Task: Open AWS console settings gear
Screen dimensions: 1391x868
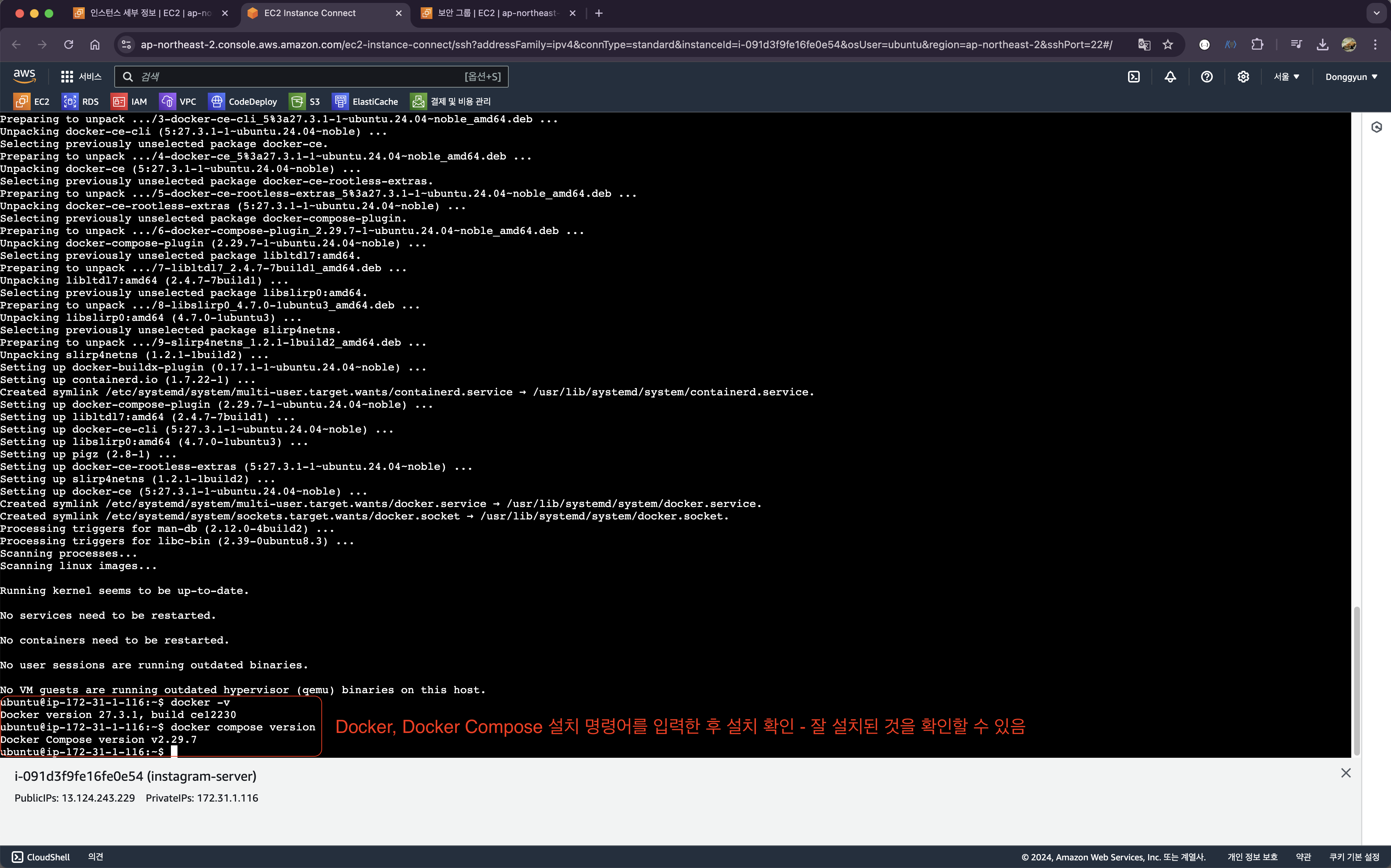Action: click(1243, 76)
